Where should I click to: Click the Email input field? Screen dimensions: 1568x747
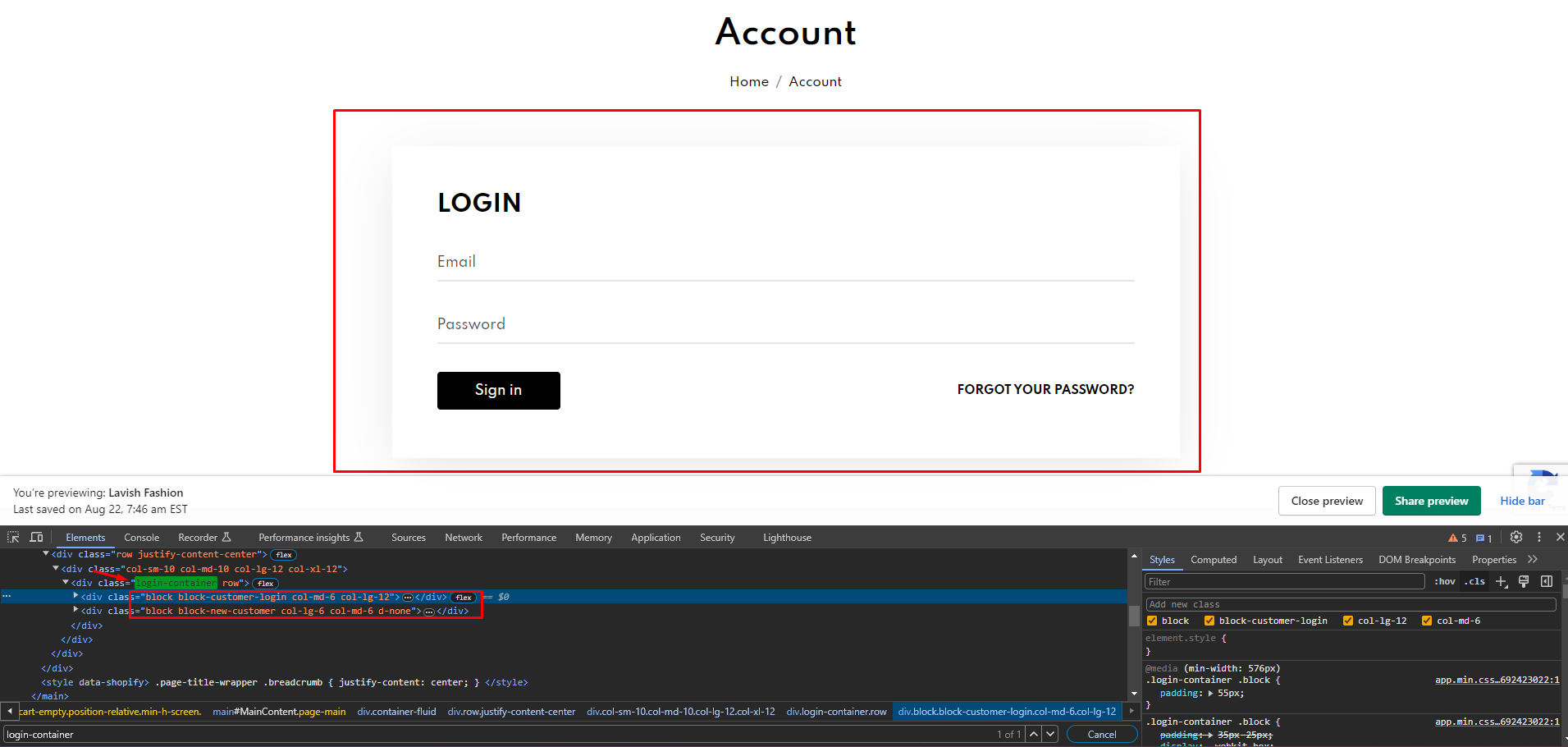coord(785,262)
